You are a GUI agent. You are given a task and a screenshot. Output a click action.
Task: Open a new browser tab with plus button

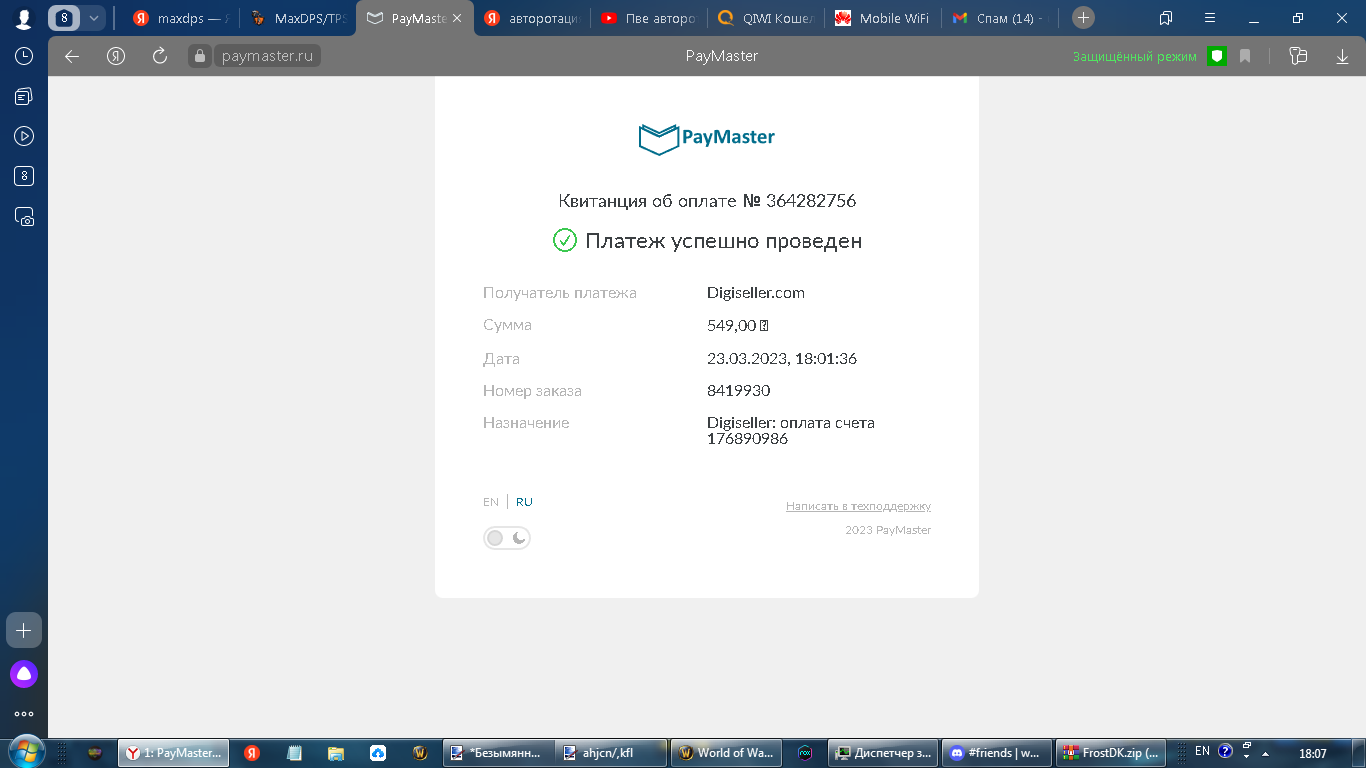1083,18
